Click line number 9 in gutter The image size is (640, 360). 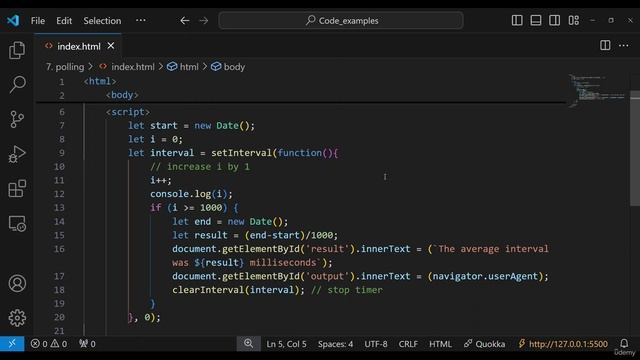61,153
